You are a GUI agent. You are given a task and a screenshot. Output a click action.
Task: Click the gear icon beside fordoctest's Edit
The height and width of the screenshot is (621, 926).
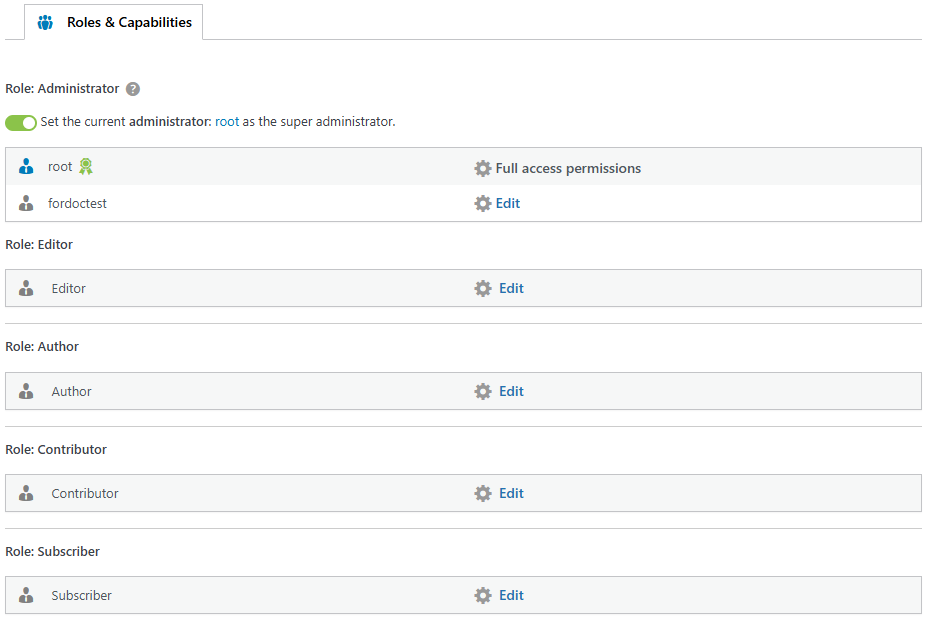tap(484, 203)
